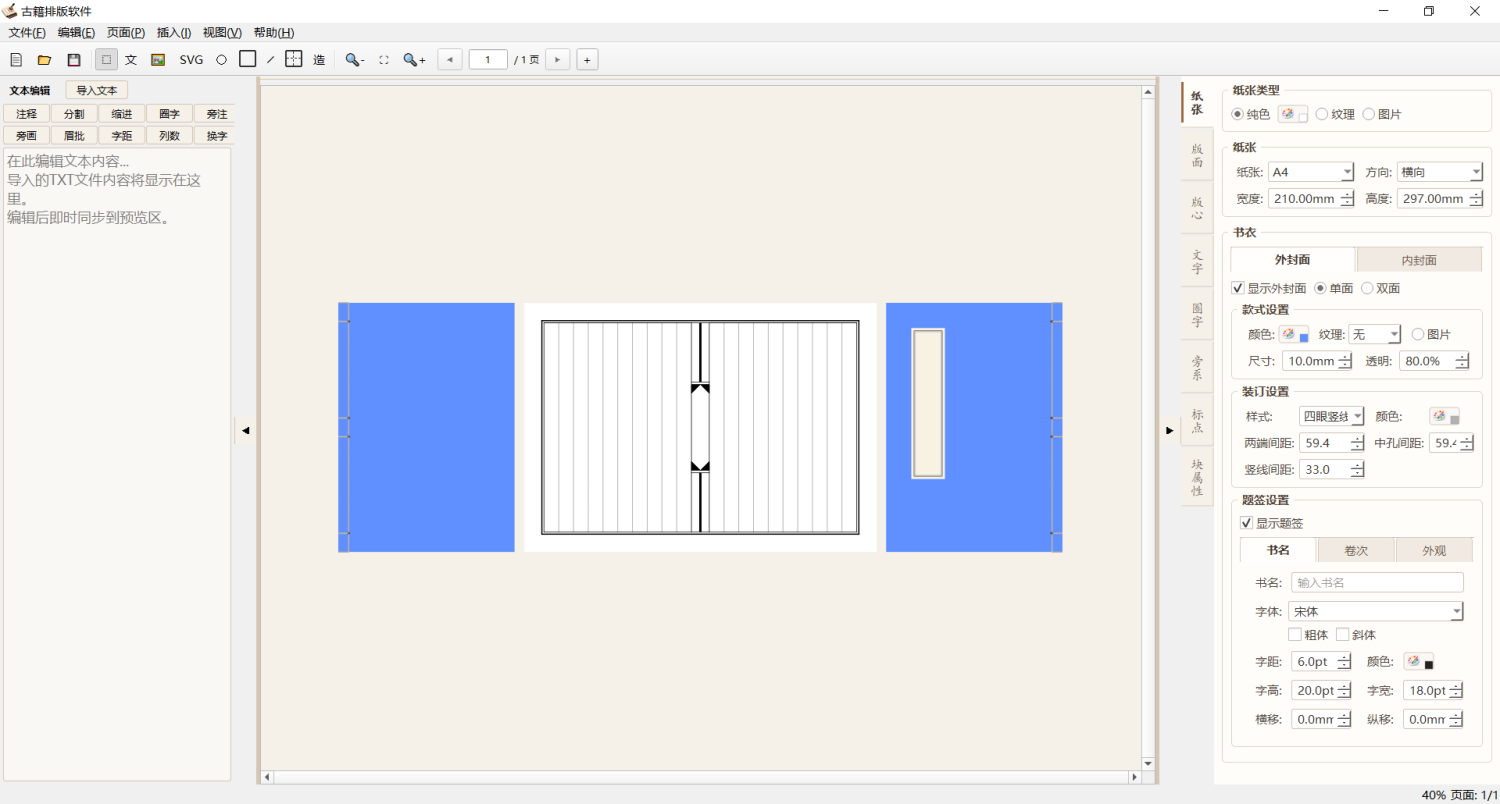Click the SVG insert tool
This screenshot has width=1500, height=804.
tap(191, 60)
